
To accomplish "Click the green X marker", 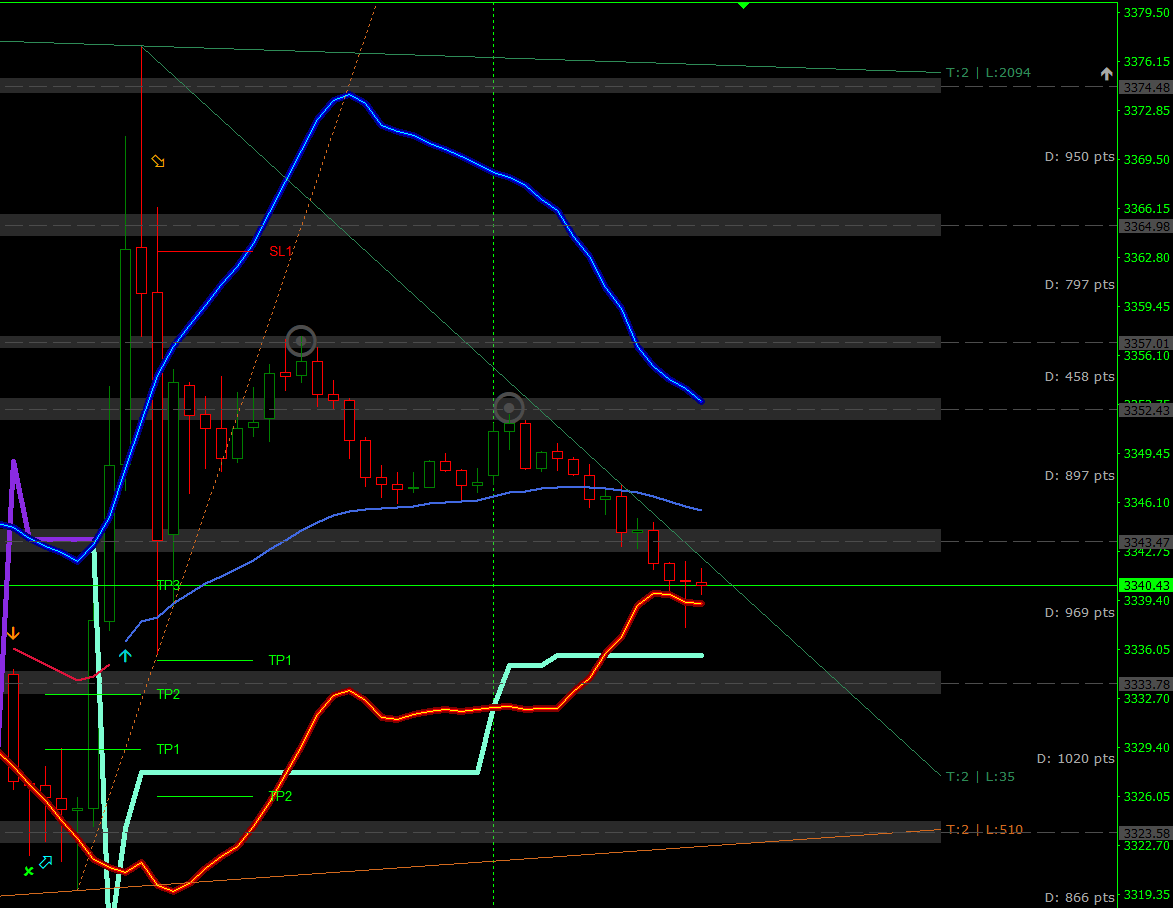I will (28, 871).
